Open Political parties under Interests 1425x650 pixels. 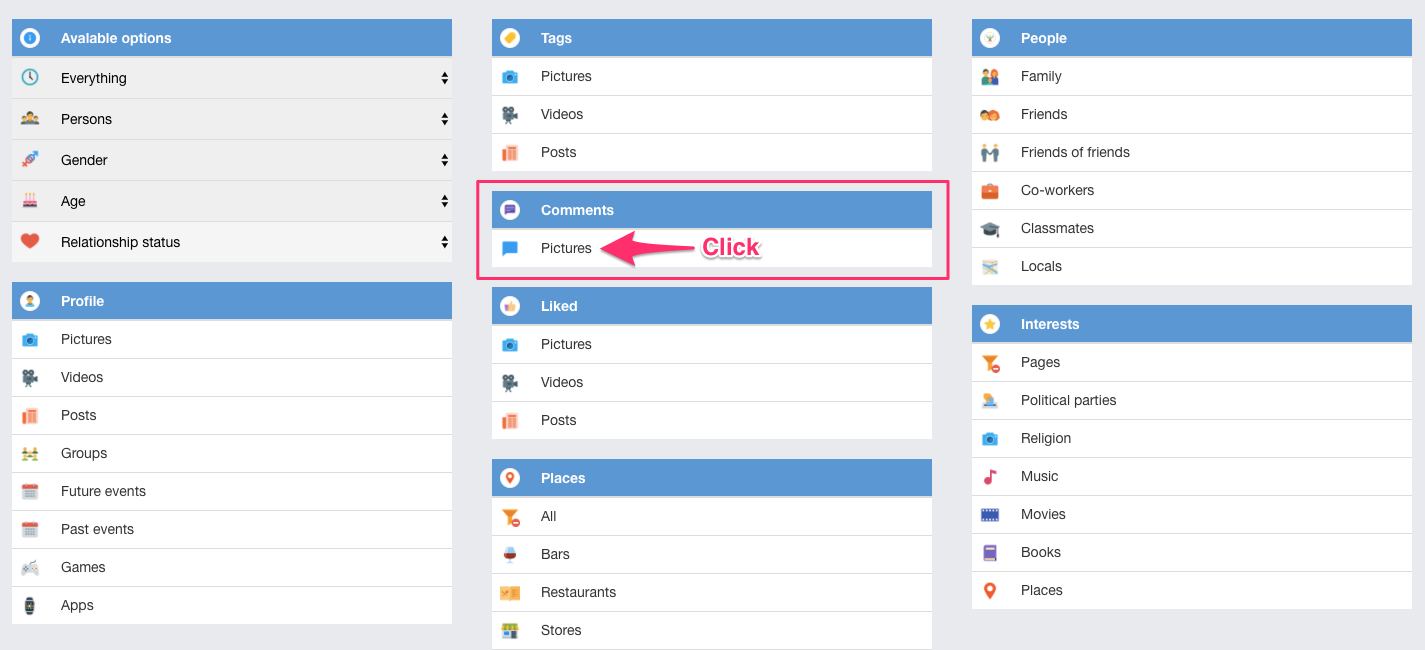coord(1068,401)
